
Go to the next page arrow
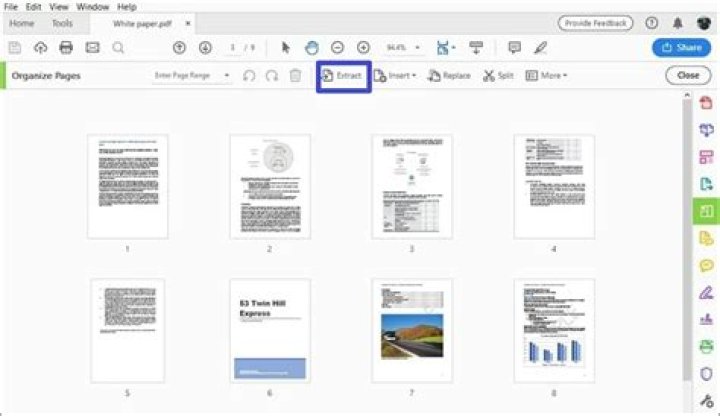pos(205,47)
